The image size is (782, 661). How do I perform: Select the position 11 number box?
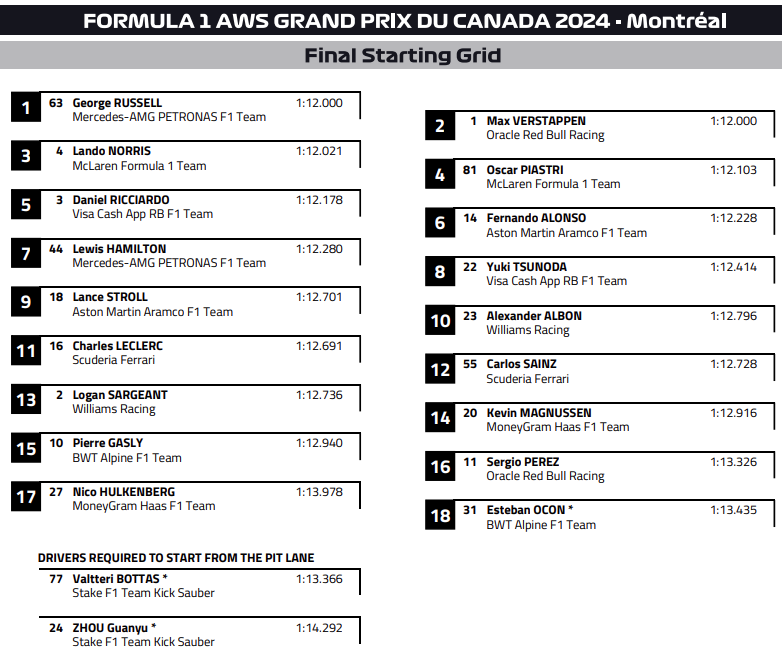26,351
